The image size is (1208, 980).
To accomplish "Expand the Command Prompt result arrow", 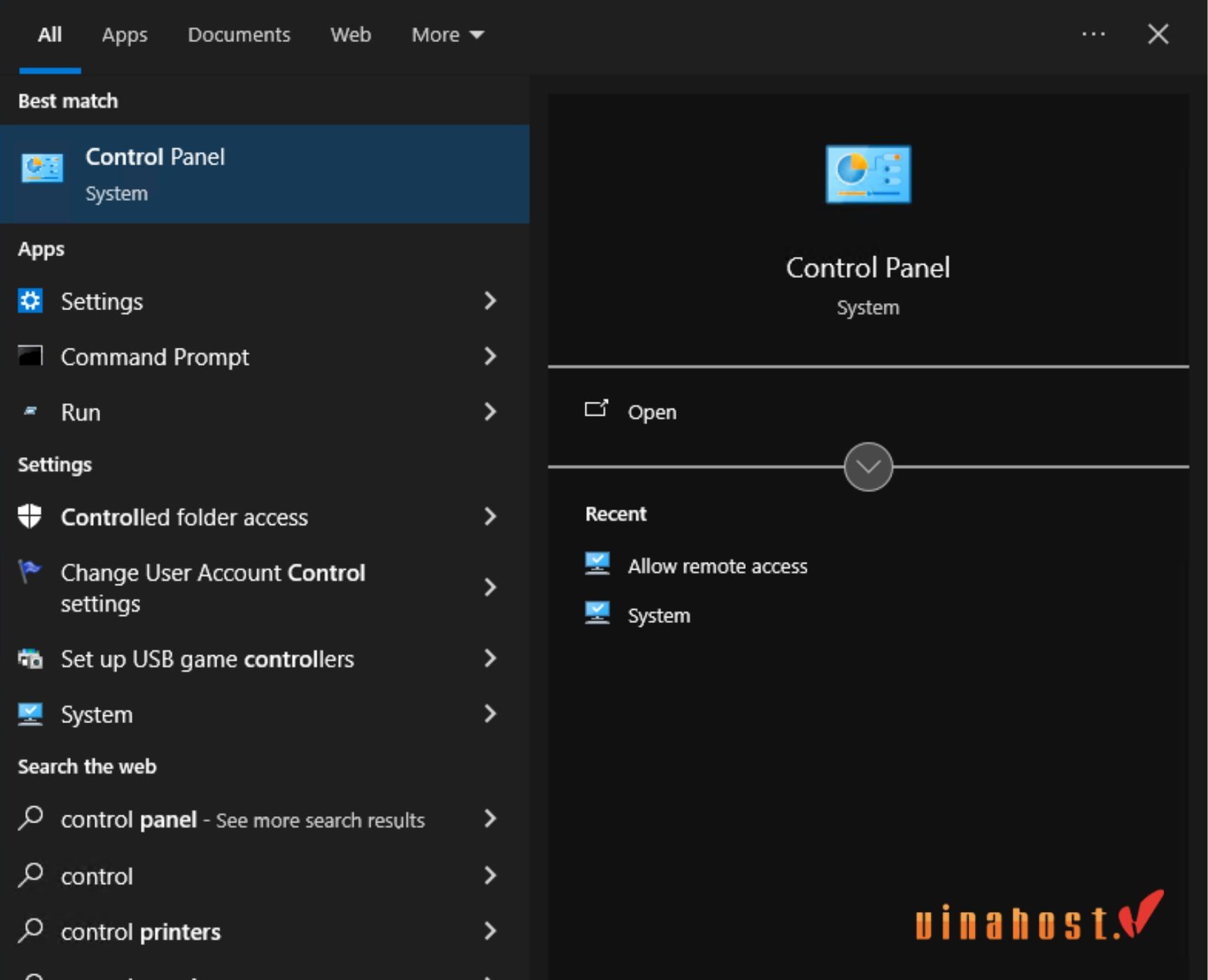I will 490,356.
